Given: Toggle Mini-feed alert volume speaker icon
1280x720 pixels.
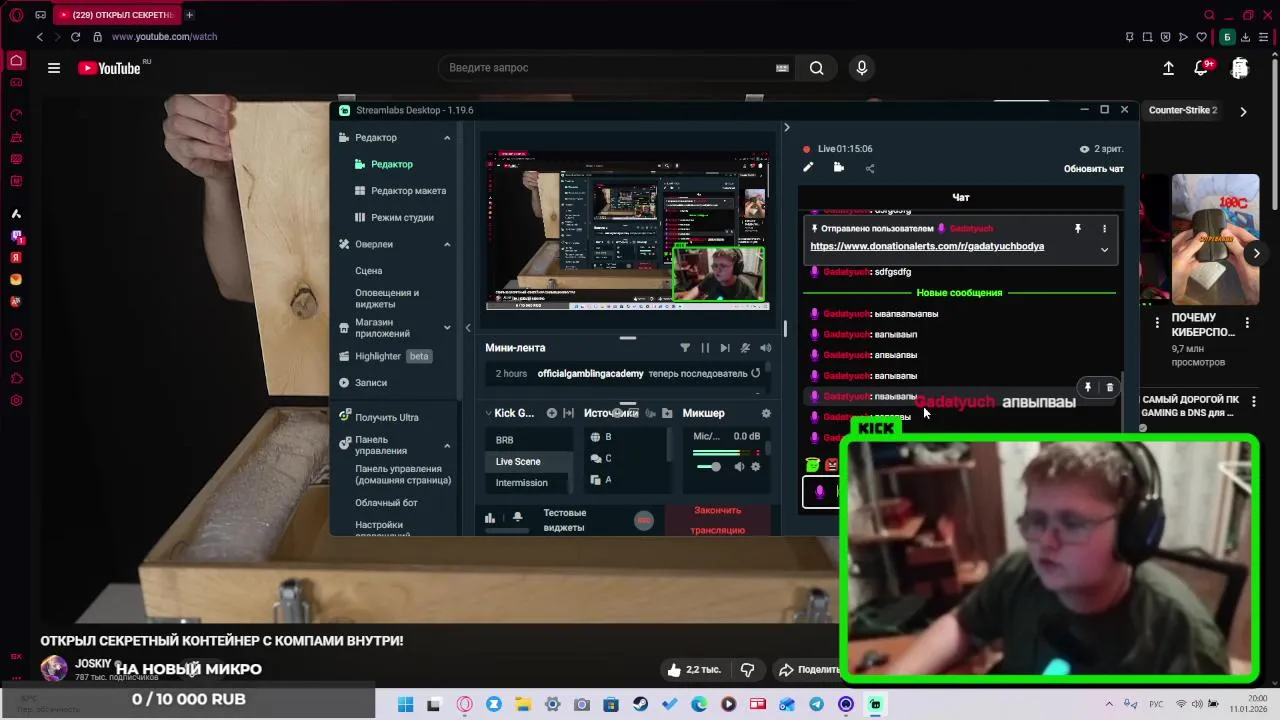Looking at the screenshot, I should tap(765, 348).
